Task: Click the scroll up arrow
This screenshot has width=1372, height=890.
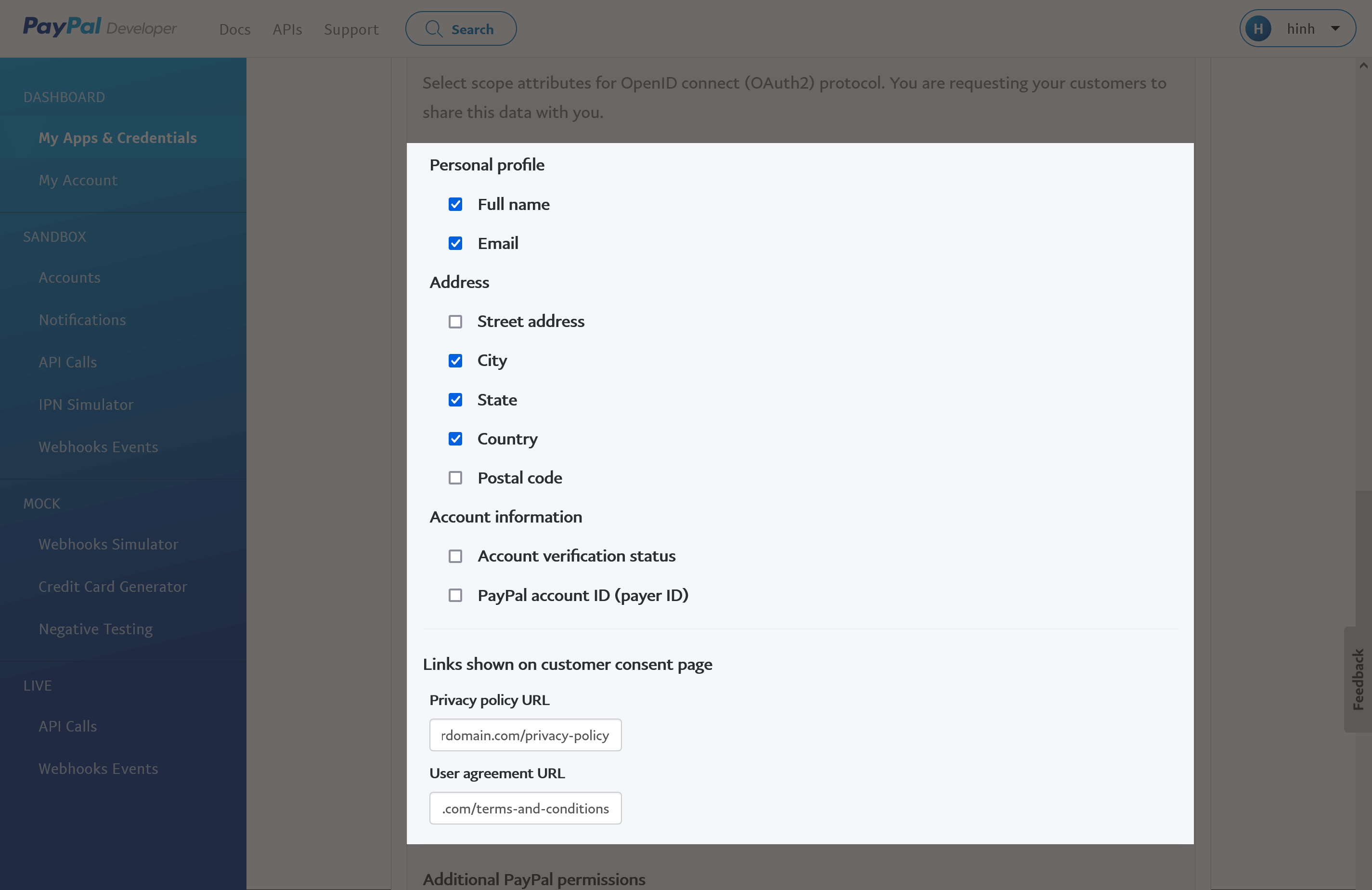Action: pyautogui.click(x=1363, y=65)
